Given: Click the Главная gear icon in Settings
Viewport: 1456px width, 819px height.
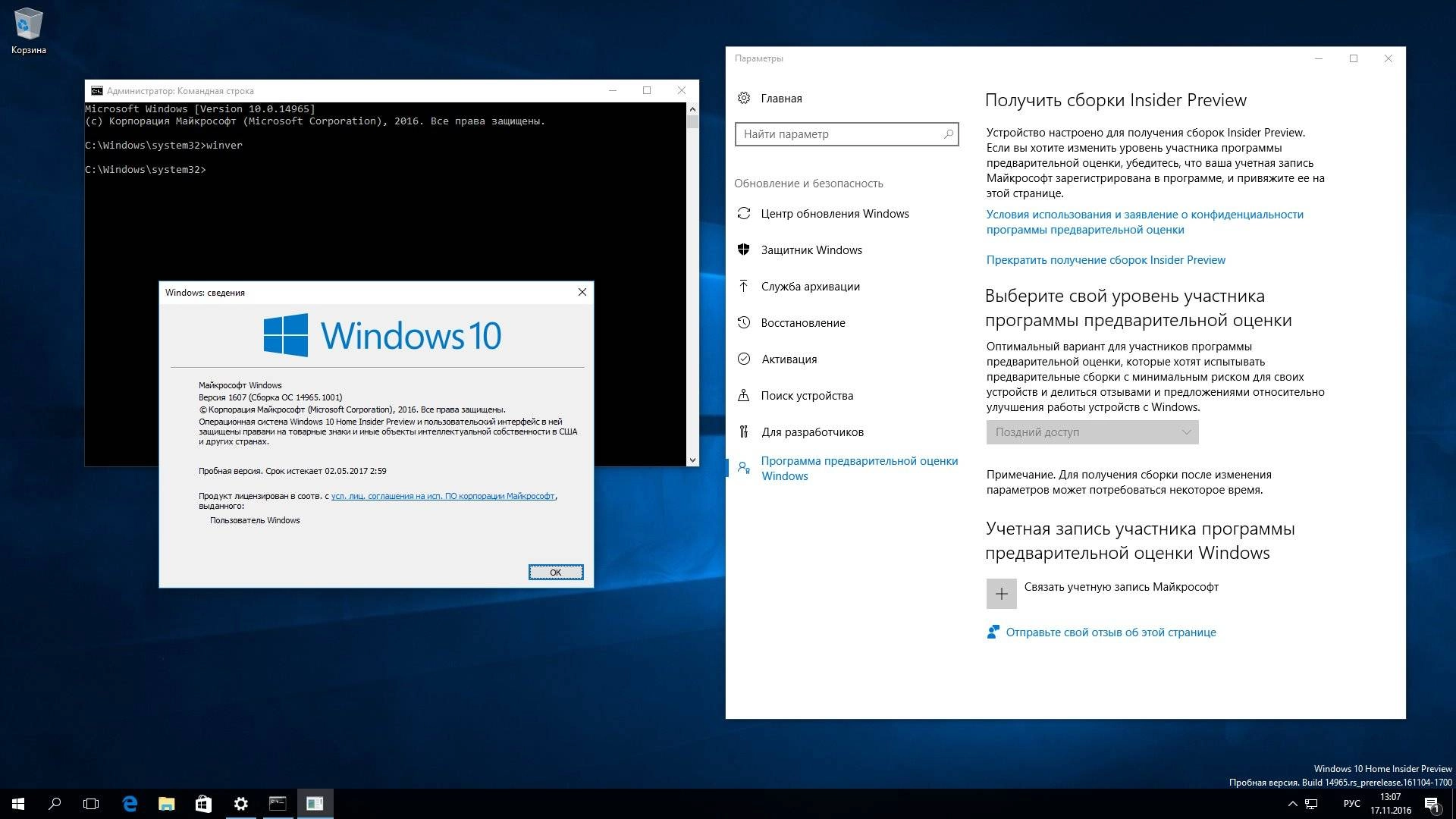Looking at the screenshot, I should pyautogui.click(x=744, y=98).
